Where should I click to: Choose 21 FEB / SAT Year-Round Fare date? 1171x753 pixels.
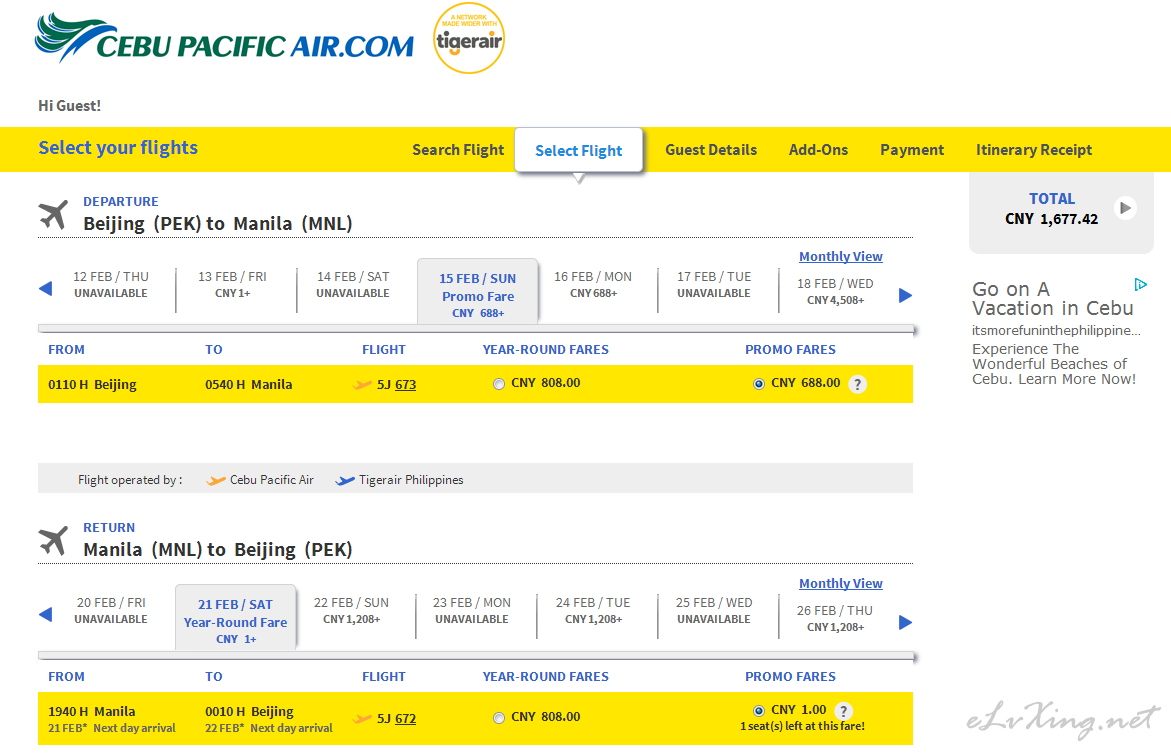pyautogui.click(x=235, y=619)
